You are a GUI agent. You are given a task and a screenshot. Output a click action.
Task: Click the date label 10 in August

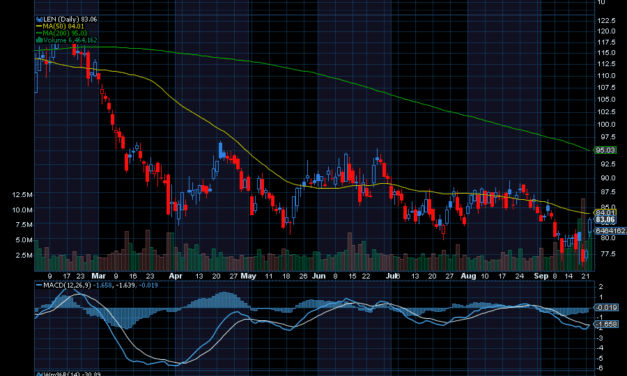click(x=485, y=276)
